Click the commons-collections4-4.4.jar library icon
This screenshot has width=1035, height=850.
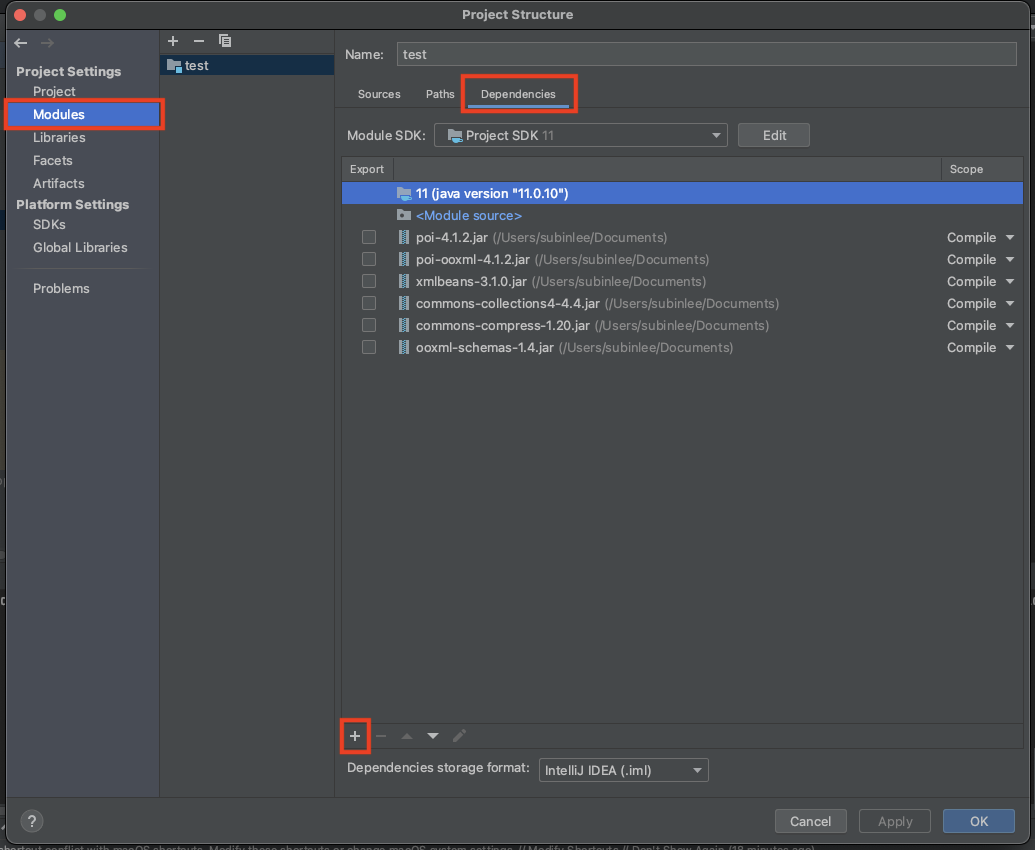tap(403, 304)
